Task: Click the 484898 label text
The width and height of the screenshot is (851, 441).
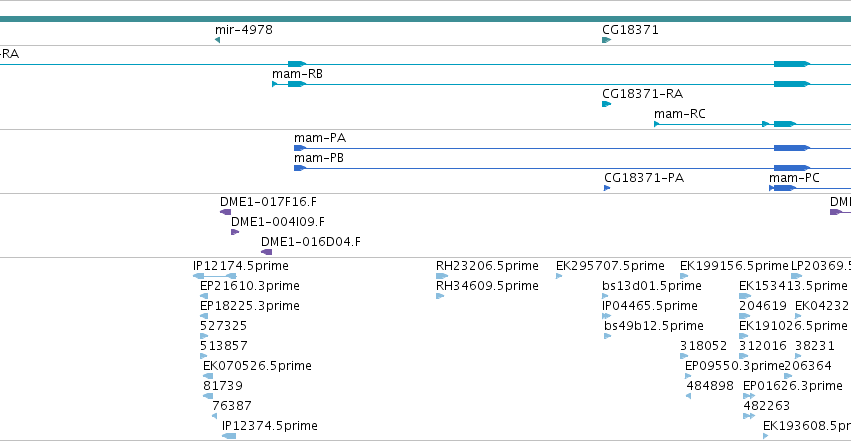Action: pos(710,385)
